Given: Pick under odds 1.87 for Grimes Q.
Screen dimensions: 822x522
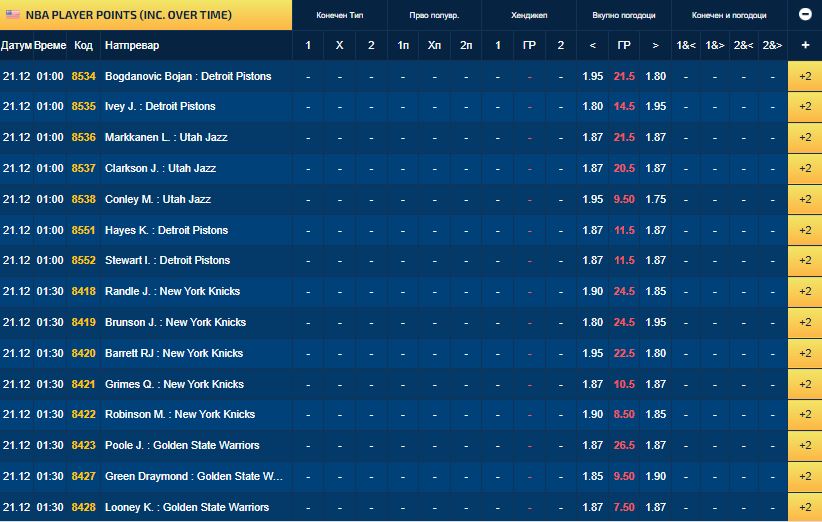Looking at the screenshot, I should click(593, 384).
